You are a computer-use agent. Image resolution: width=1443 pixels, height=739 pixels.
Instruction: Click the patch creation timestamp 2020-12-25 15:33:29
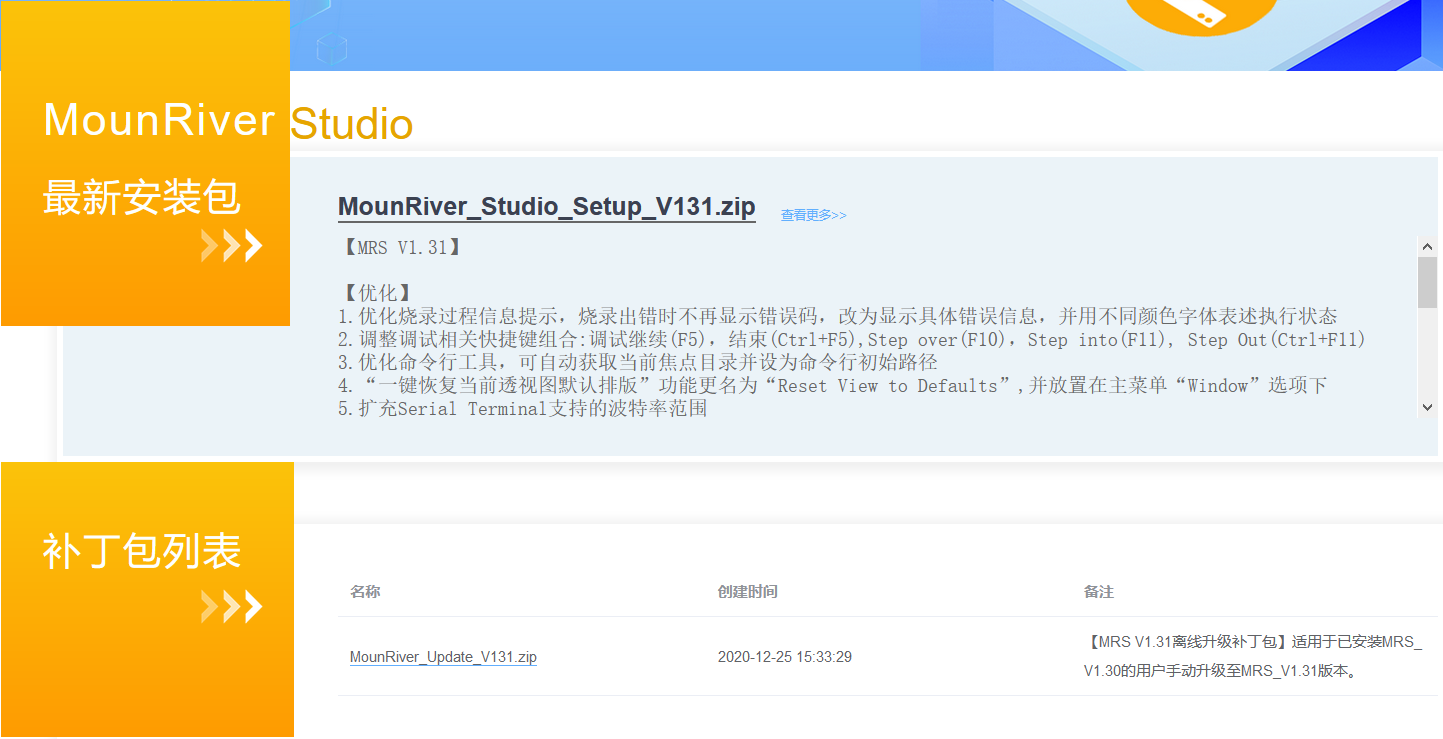[787, 657]
